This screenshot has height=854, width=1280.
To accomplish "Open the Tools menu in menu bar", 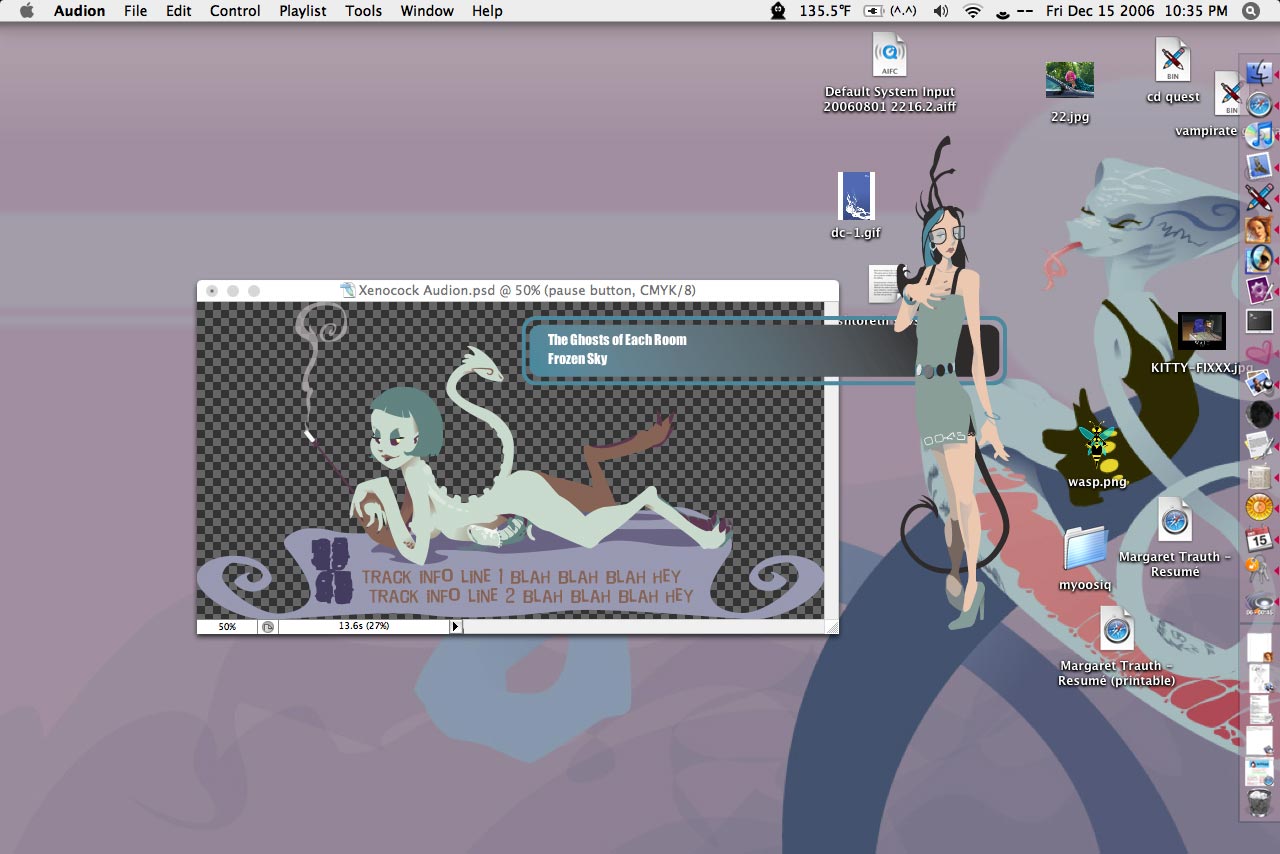I will 363,11.
